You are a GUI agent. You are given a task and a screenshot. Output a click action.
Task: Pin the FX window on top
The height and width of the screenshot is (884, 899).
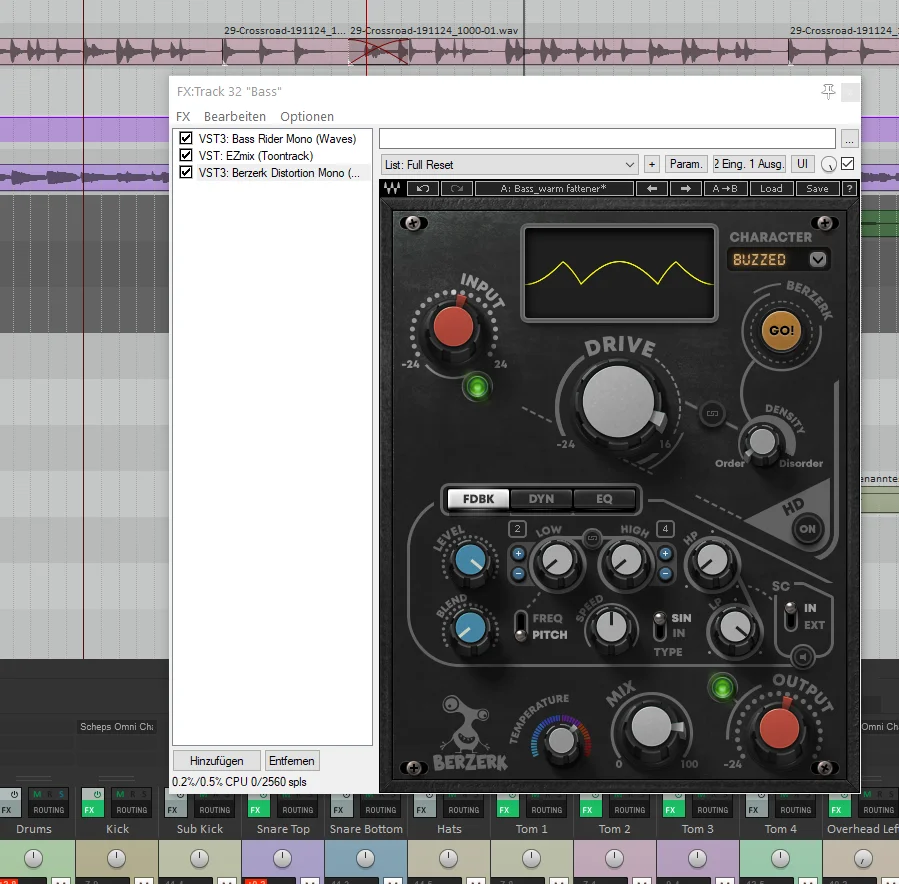[x=828, y=91]
